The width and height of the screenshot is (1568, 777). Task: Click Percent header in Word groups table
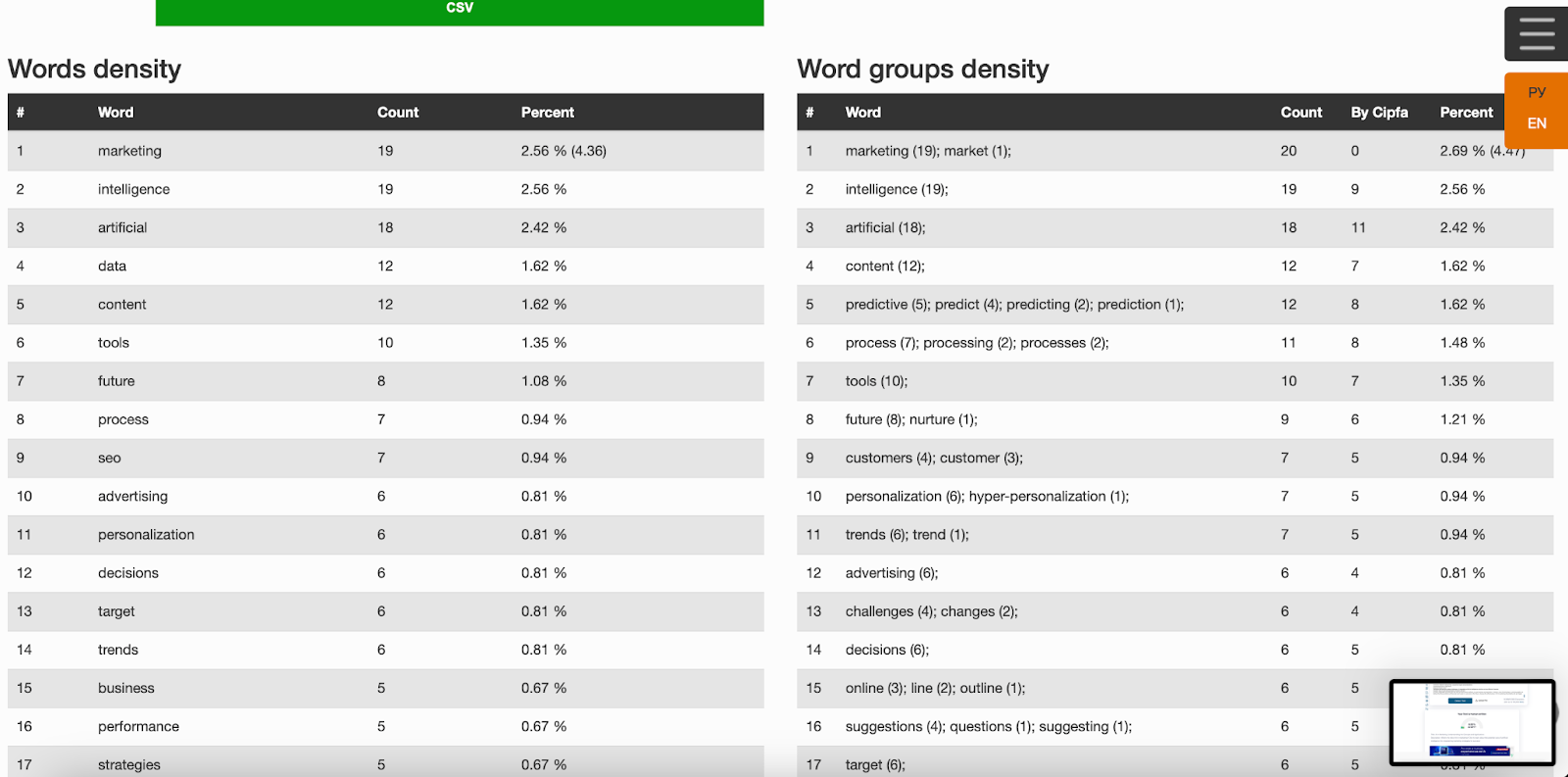tap(1466, 113)
